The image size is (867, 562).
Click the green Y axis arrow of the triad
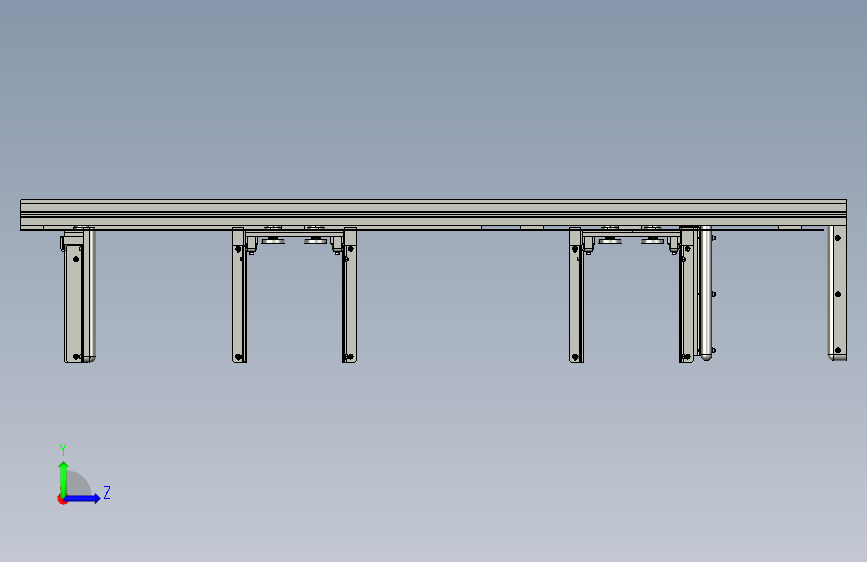click(x=64, y=478)
